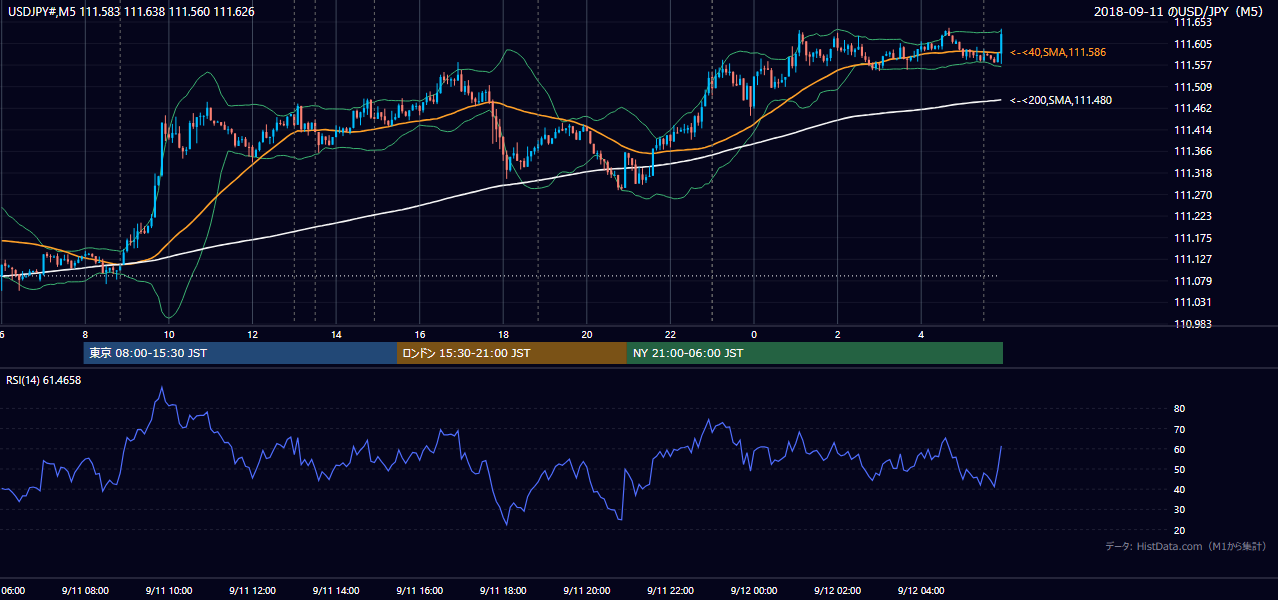The height and width of the screenshot is (600, 1278).
Task: Click hour label 14 under price chart
Action: coord(337,335)
